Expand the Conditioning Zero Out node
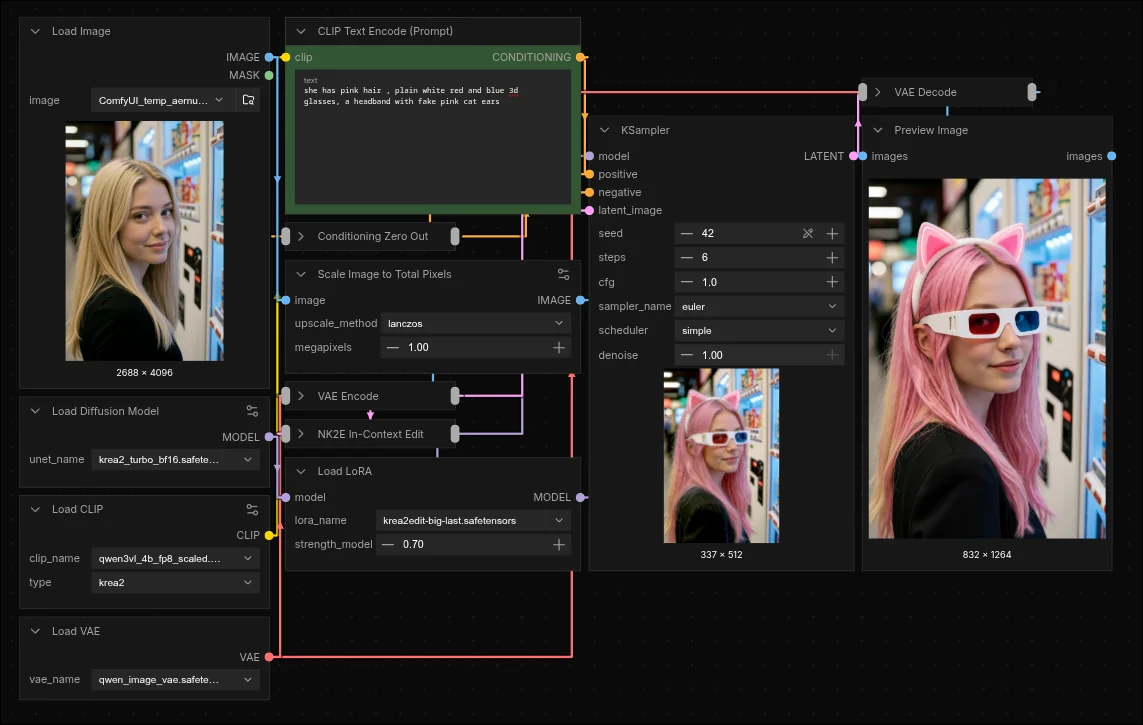 coord(301,236)
